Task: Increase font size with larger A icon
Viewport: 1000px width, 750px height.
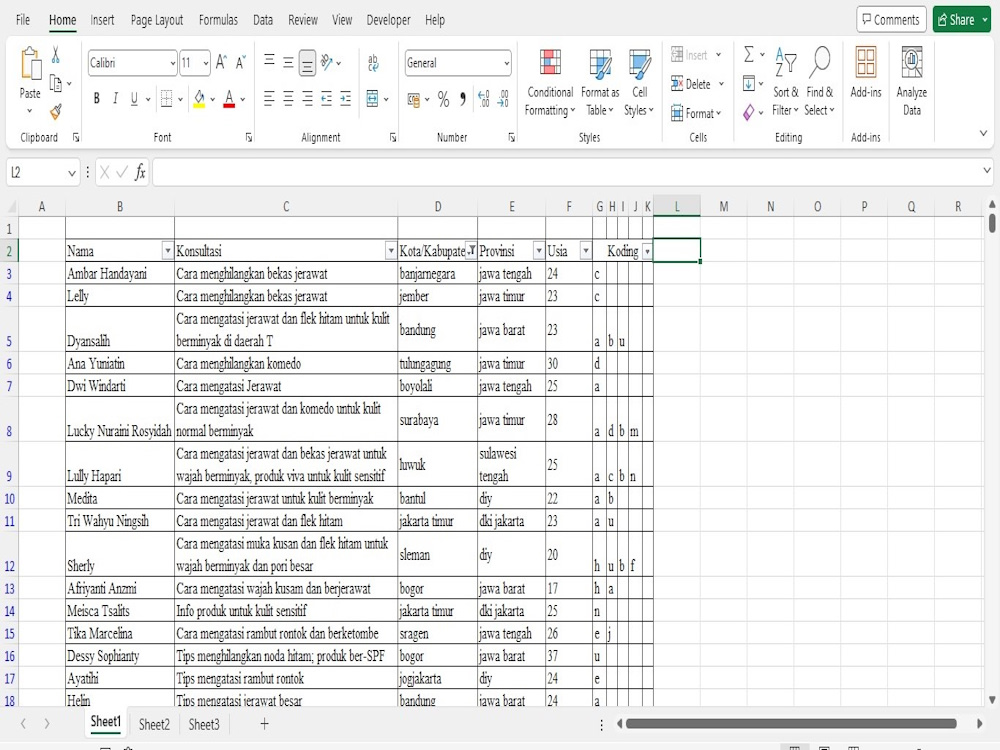Action: 221,62
